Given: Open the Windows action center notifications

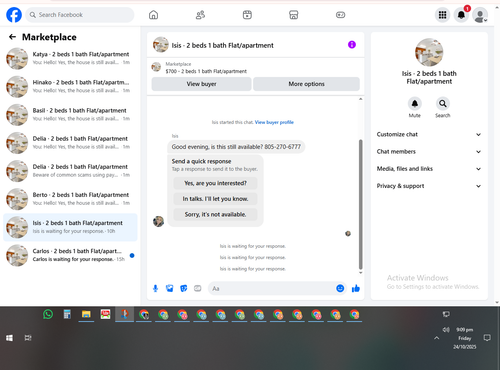Looking at the screenshot, I should (x=487, y=338).
